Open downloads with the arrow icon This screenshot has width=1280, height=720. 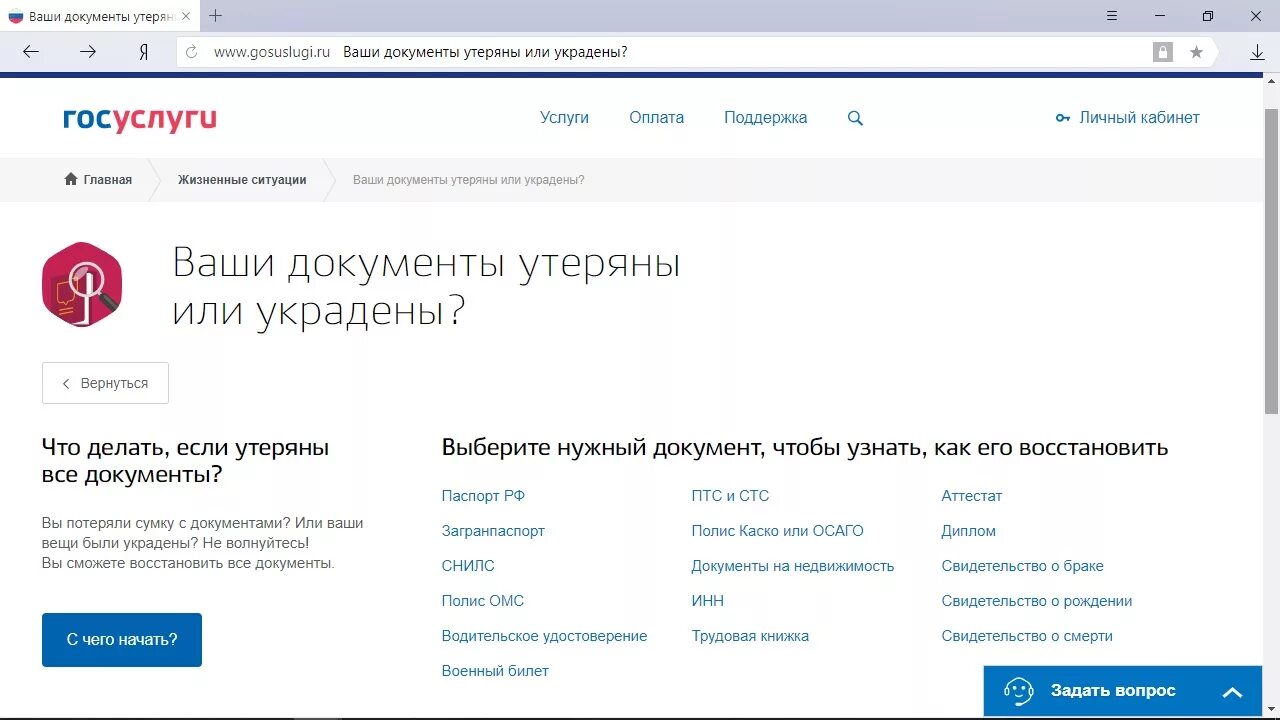1258,52
